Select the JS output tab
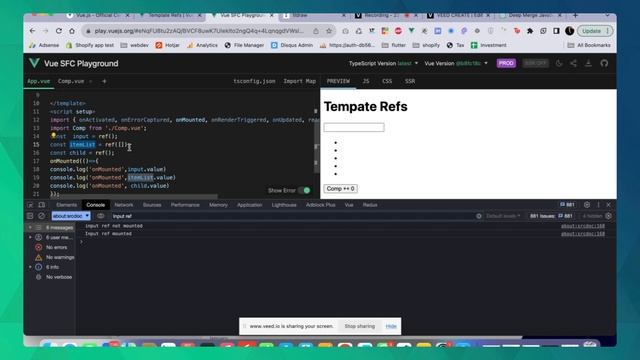This screenshot has width=640, height=360. point(366,81)
